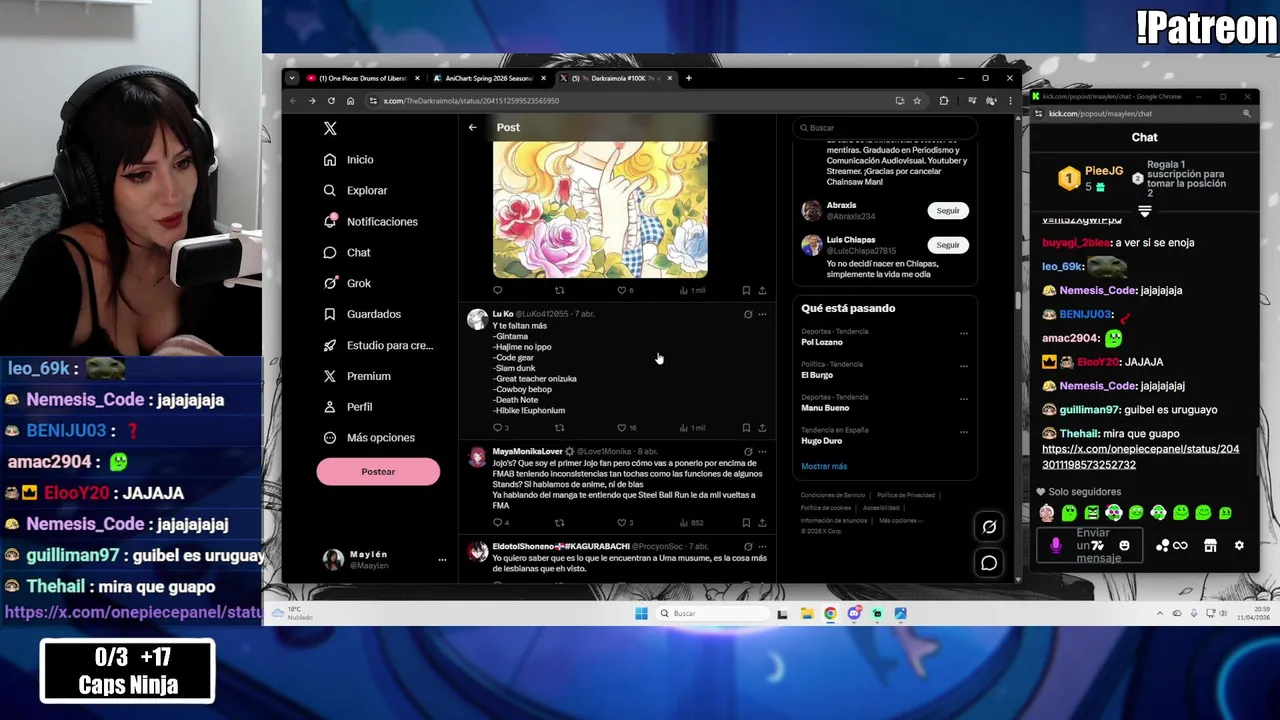
Task: Open Grok in X sidebar
Action: click(x=347, y=283)
